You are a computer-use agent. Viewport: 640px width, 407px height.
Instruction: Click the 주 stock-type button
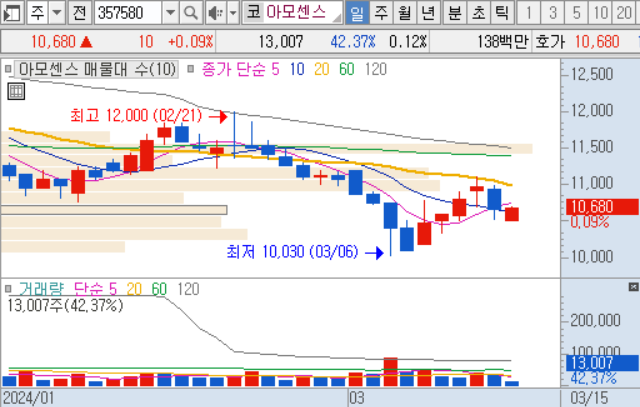(37, 13)
